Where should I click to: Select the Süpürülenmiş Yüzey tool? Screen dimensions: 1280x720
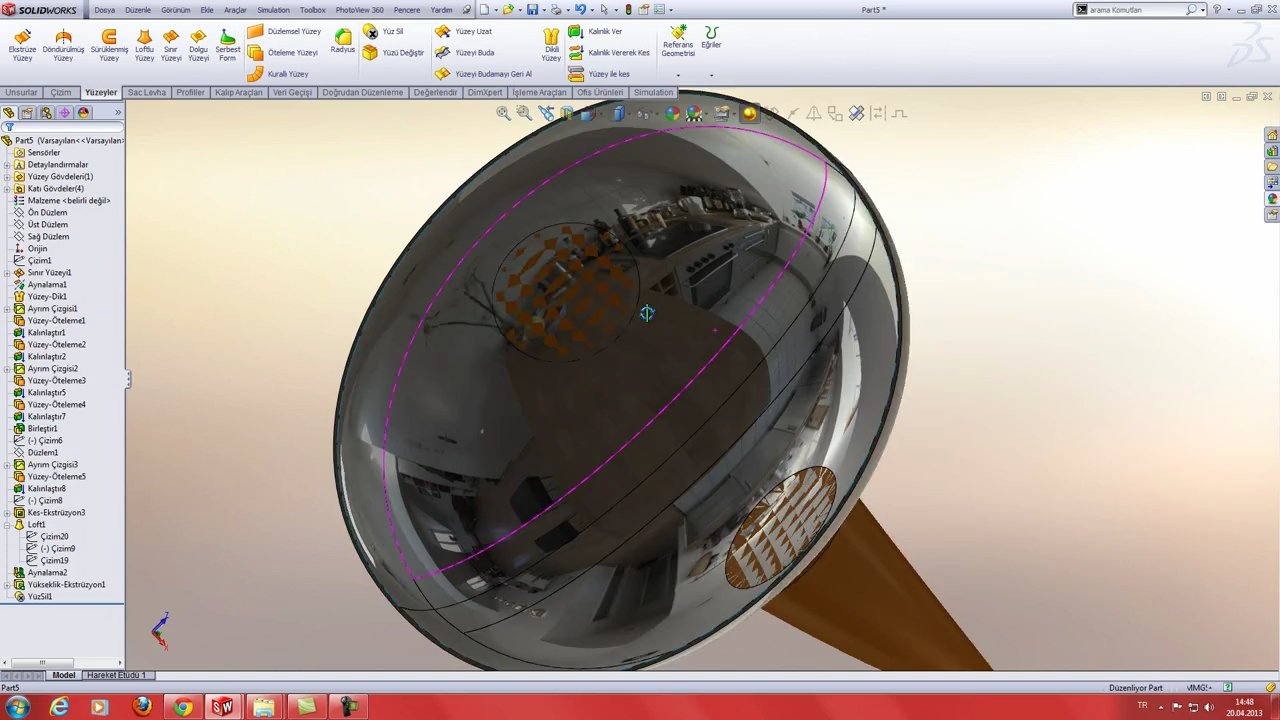109,45
